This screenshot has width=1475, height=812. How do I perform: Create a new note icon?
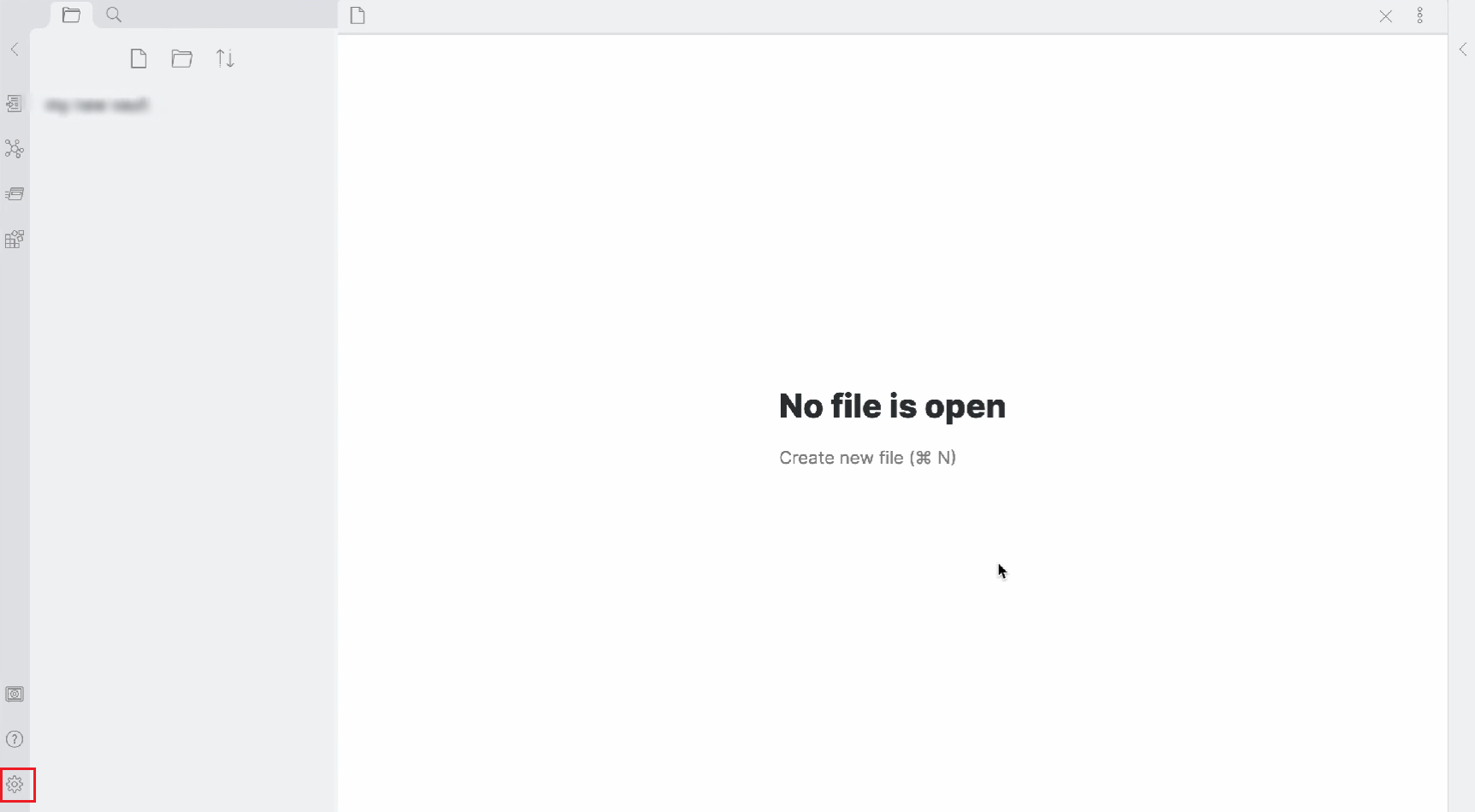pos(139,59)
